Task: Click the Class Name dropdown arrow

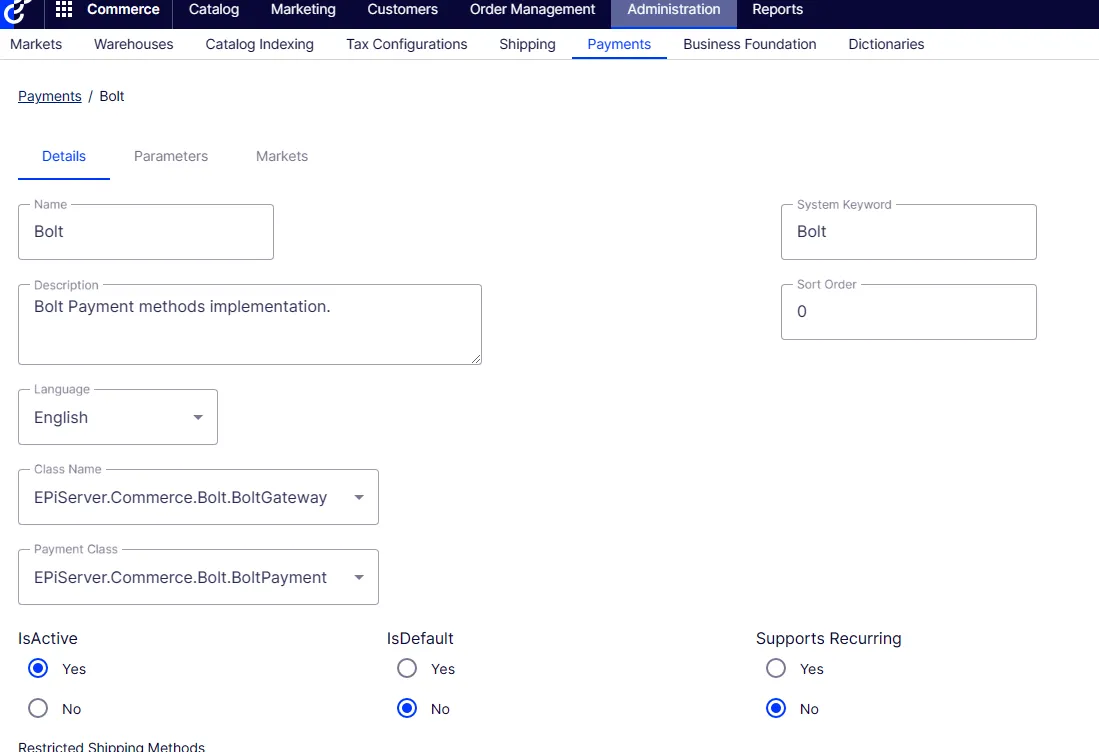Action: click(359, 497)
